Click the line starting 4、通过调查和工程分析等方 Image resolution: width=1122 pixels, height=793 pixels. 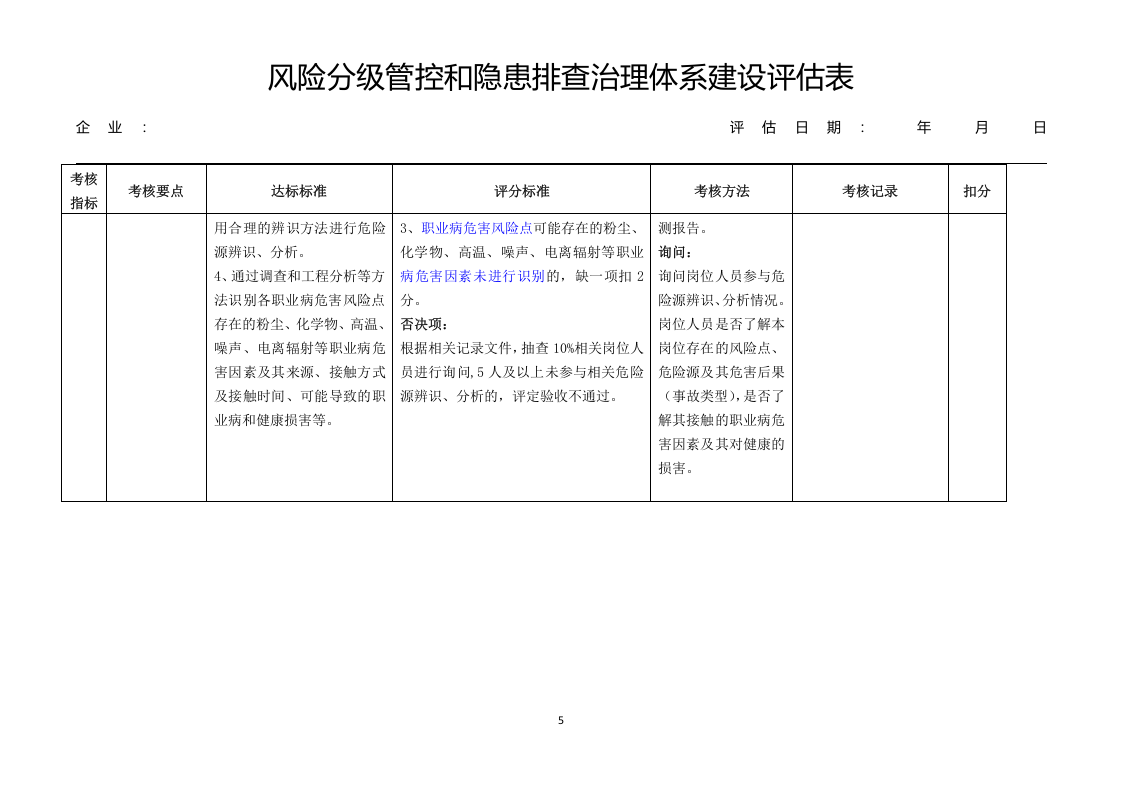[x=299, y=276]
